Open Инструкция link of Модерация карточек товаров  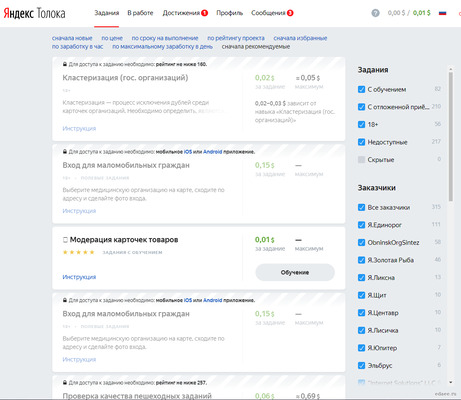pos(79,277)
